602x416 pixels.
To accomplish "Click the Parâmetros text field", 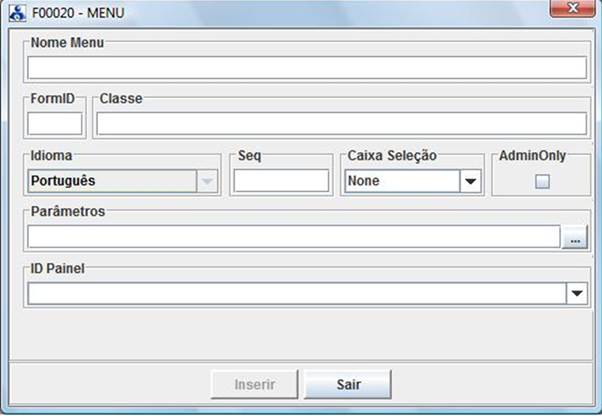I will (x=292, y=237).
